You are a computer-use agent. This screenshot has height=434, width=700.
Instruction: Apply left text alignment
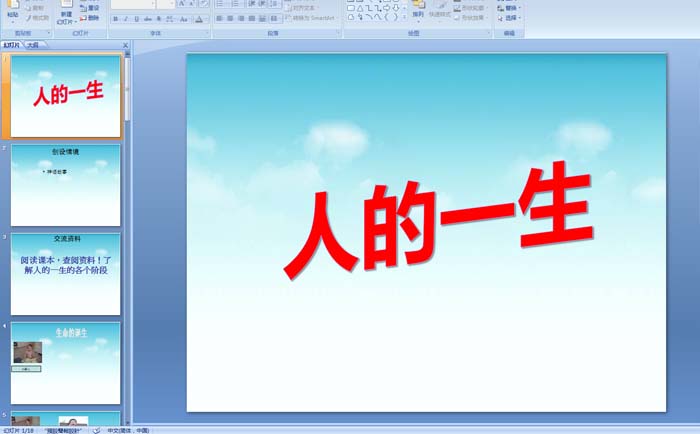point(219,18)
